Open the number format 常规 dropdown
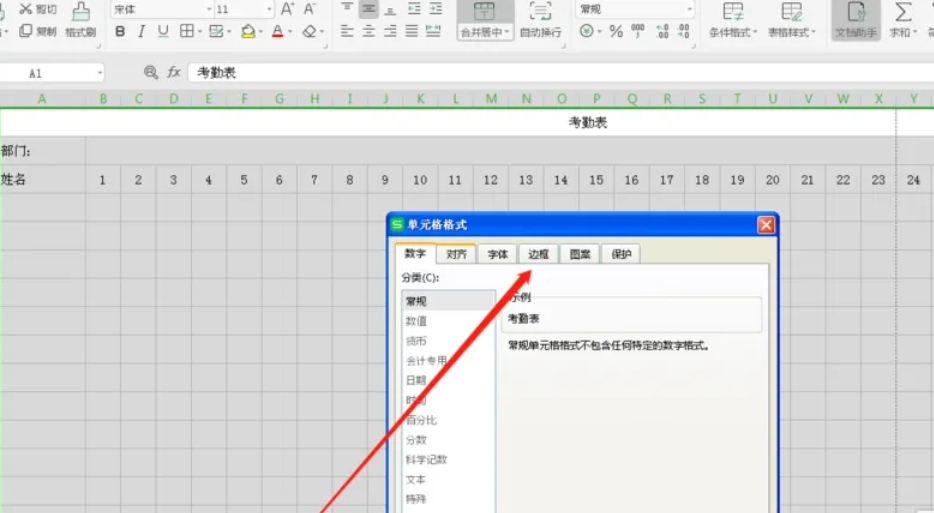 point(688,9)
